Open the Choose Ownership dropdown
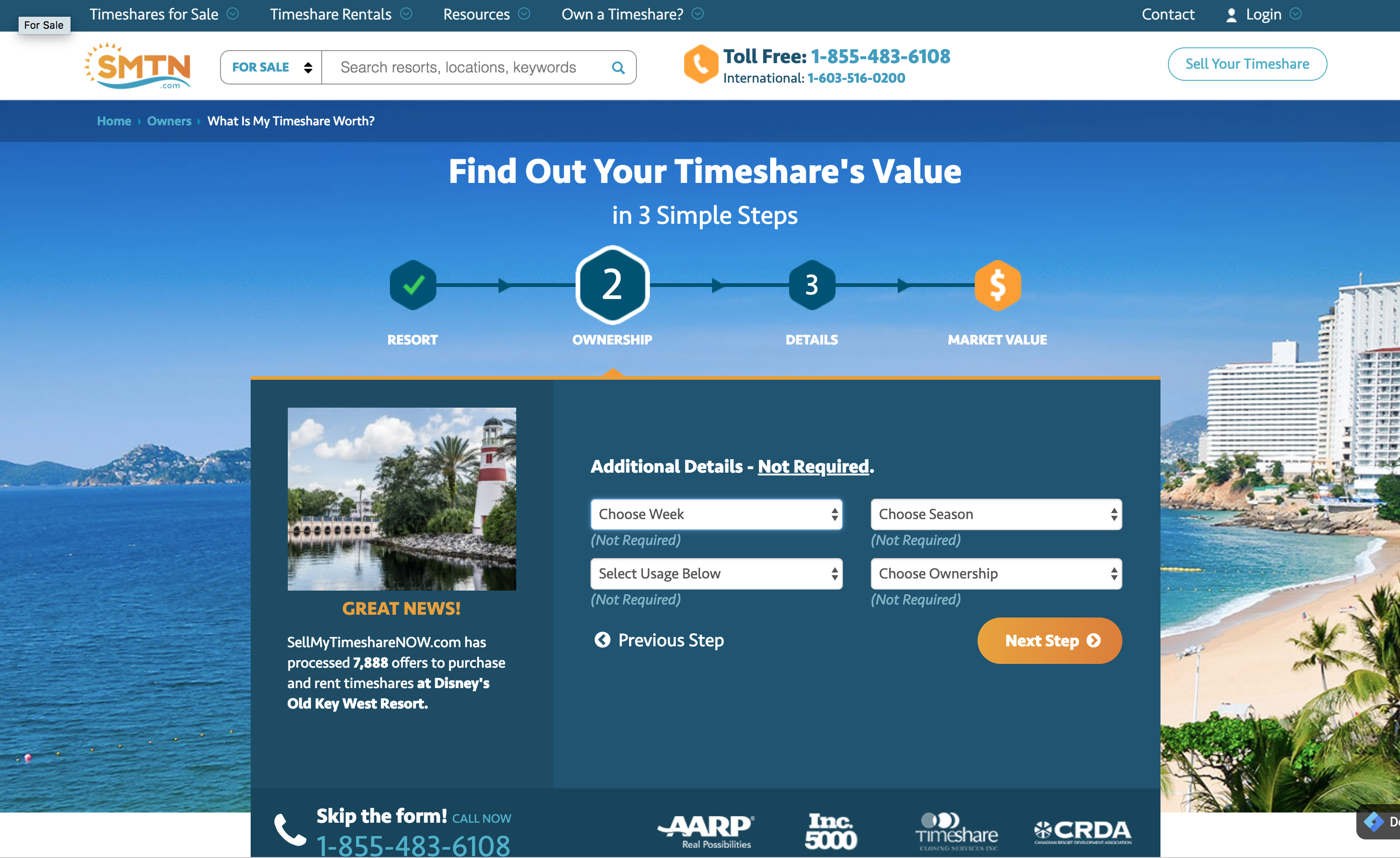The width and height of the screenshot is (1400, 858). (x=997, y=574)
